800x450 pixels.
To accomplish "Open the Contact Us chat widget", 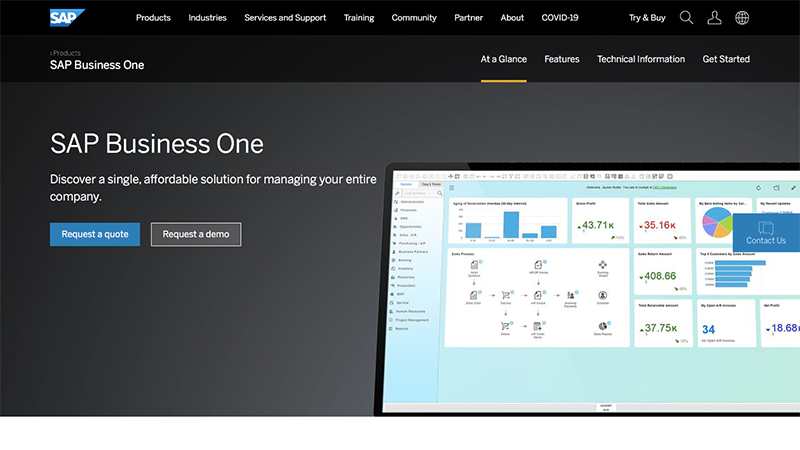I will click(766, 232).
